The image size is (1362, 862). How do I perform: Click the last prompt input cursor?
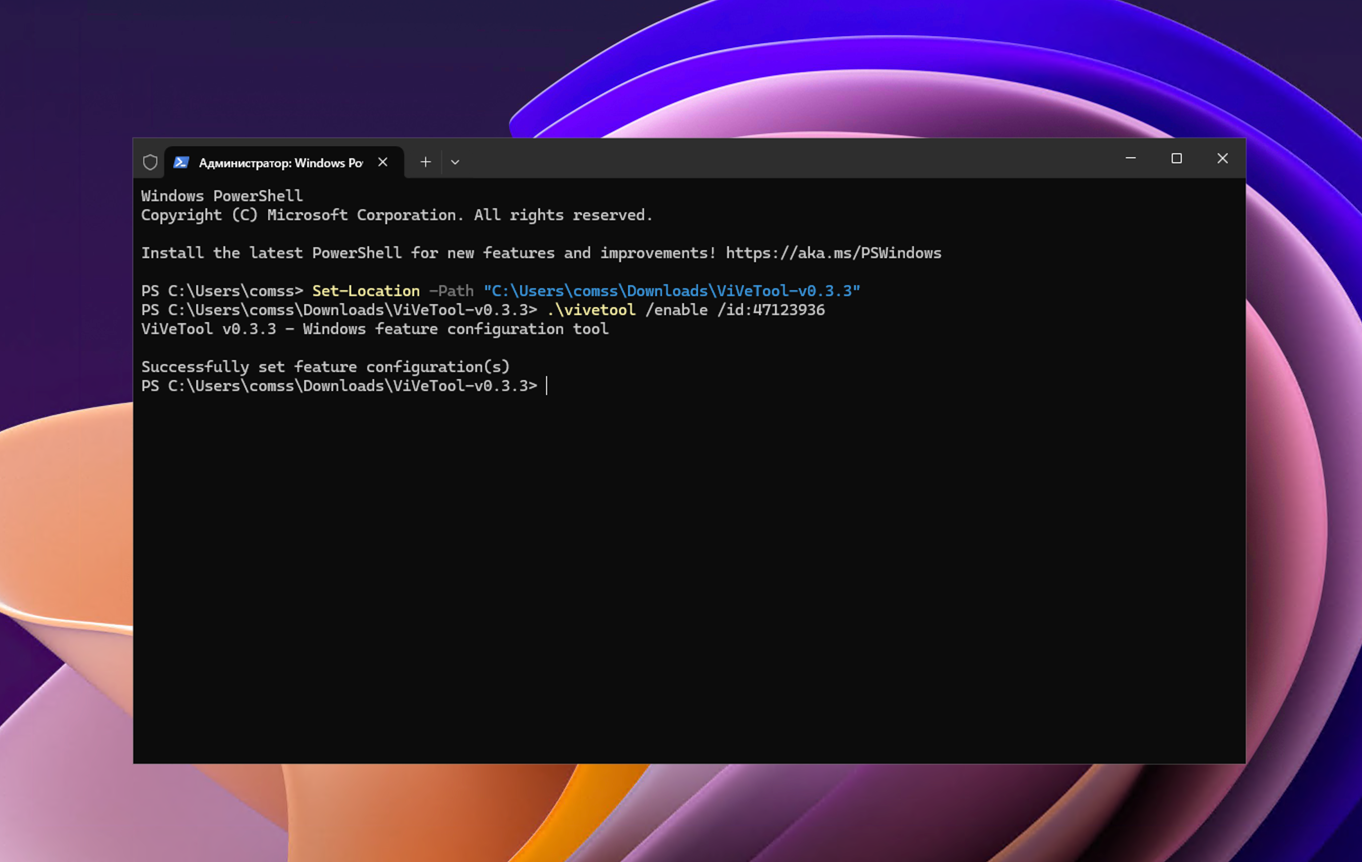547,386
